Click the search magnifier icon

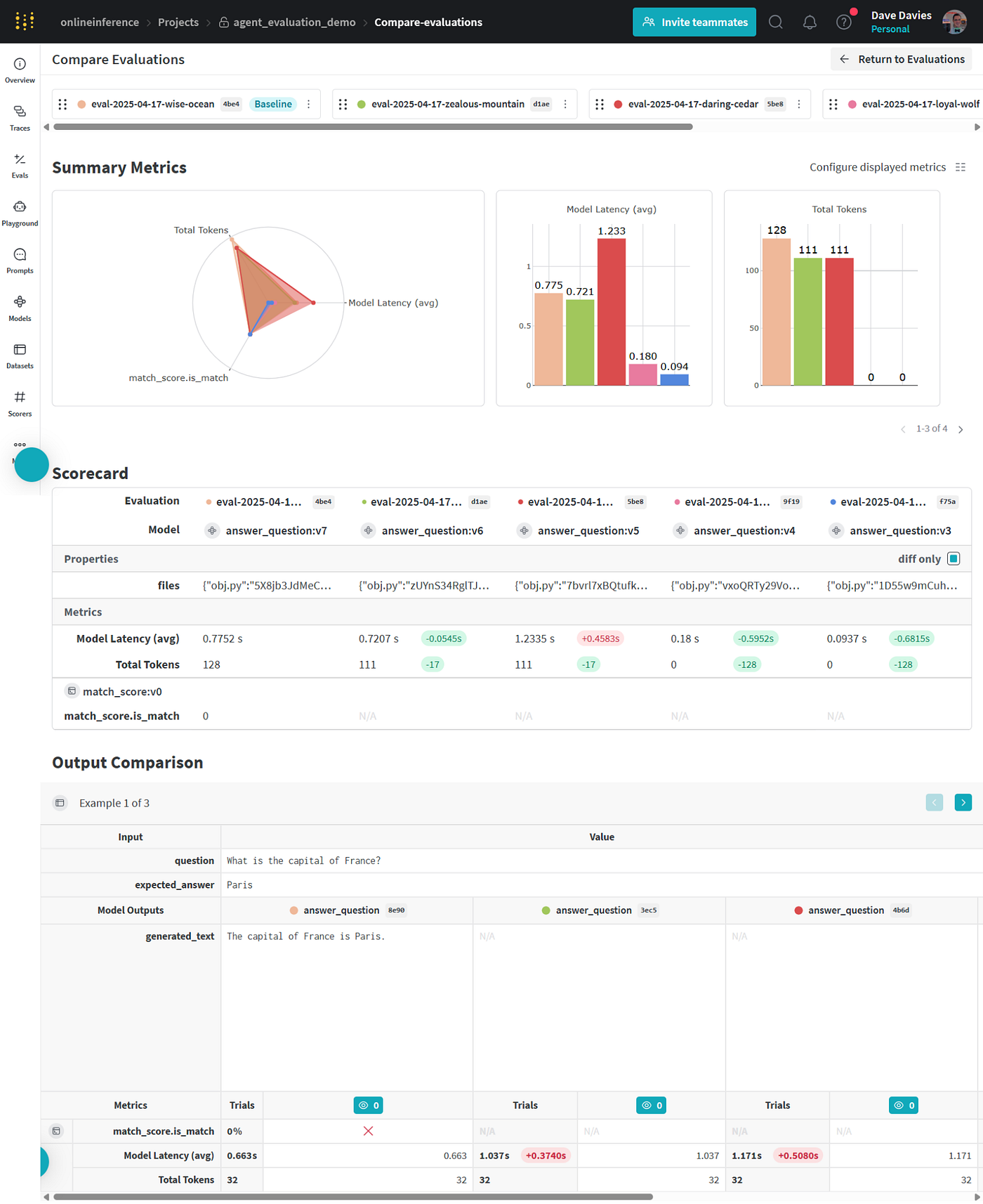(x=775, y=22)
